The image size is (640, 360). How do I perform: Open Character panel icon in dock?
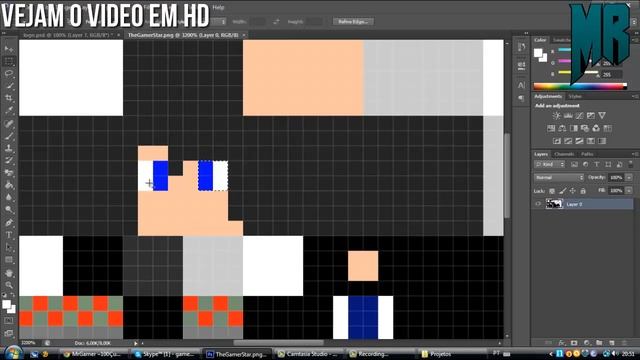click(521, 85)
